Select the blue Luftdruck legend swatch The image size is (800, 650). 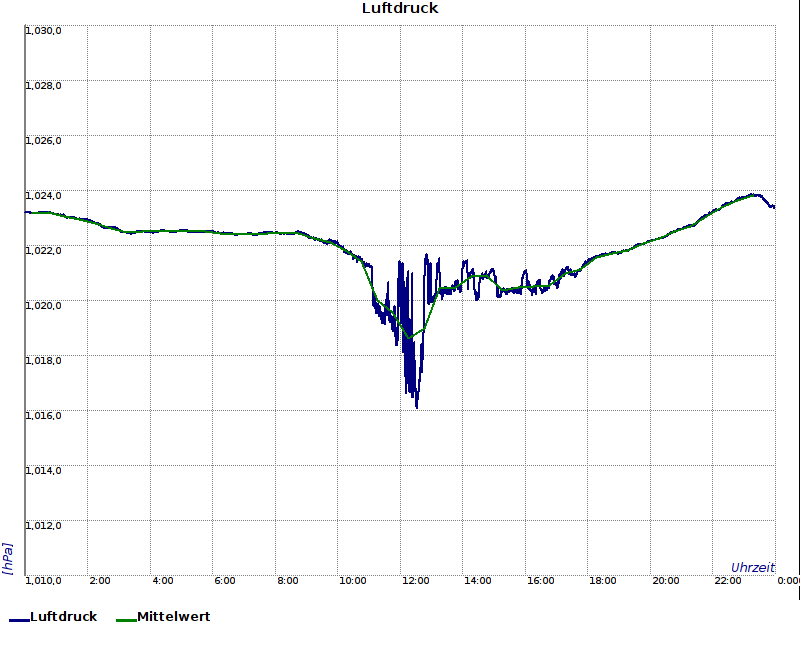click(19, 620)
